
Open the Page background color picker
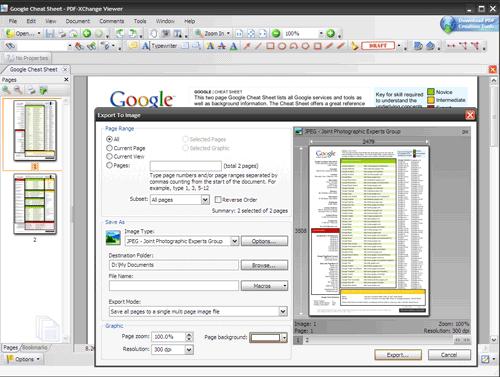coord(268,337)
